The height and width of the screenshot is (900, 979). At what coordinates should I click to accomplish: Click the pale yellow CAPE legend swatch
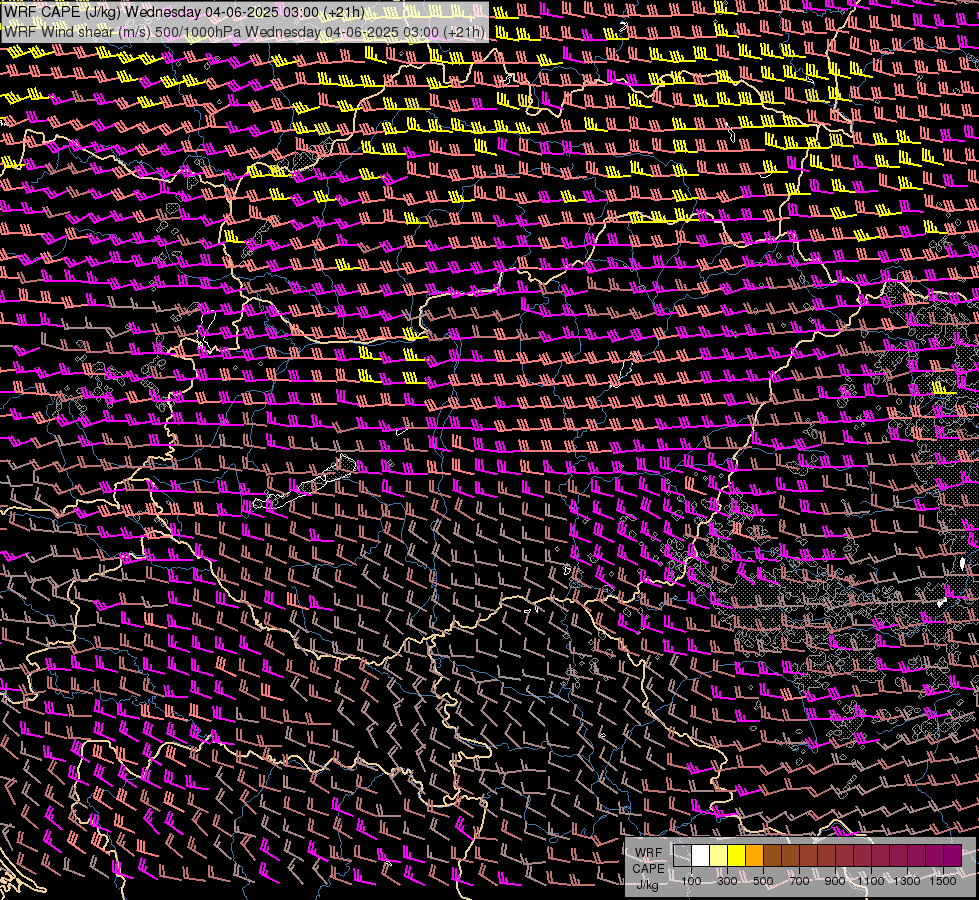click(719, 855)
